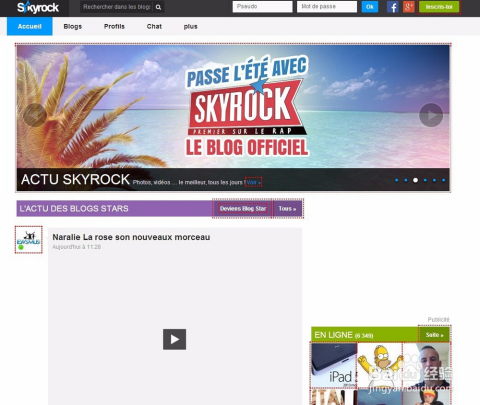Image resolution: width=480 pixels, height=405 pixels.
Task: Open the man's photo profile thumbnail
Action: point(426,365)
